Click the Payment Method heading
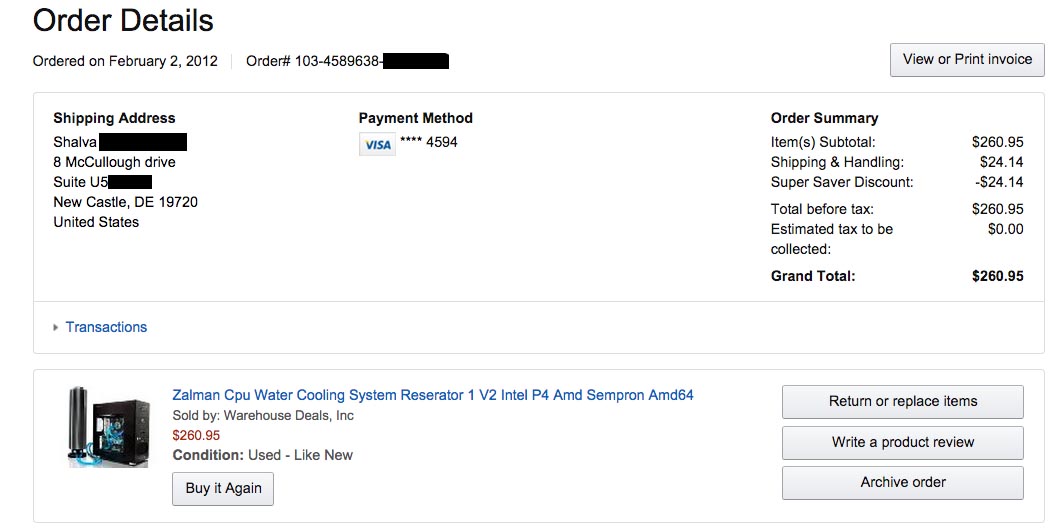The width and height of the screenshot is (1062, 531). click(x=415, y=118)
